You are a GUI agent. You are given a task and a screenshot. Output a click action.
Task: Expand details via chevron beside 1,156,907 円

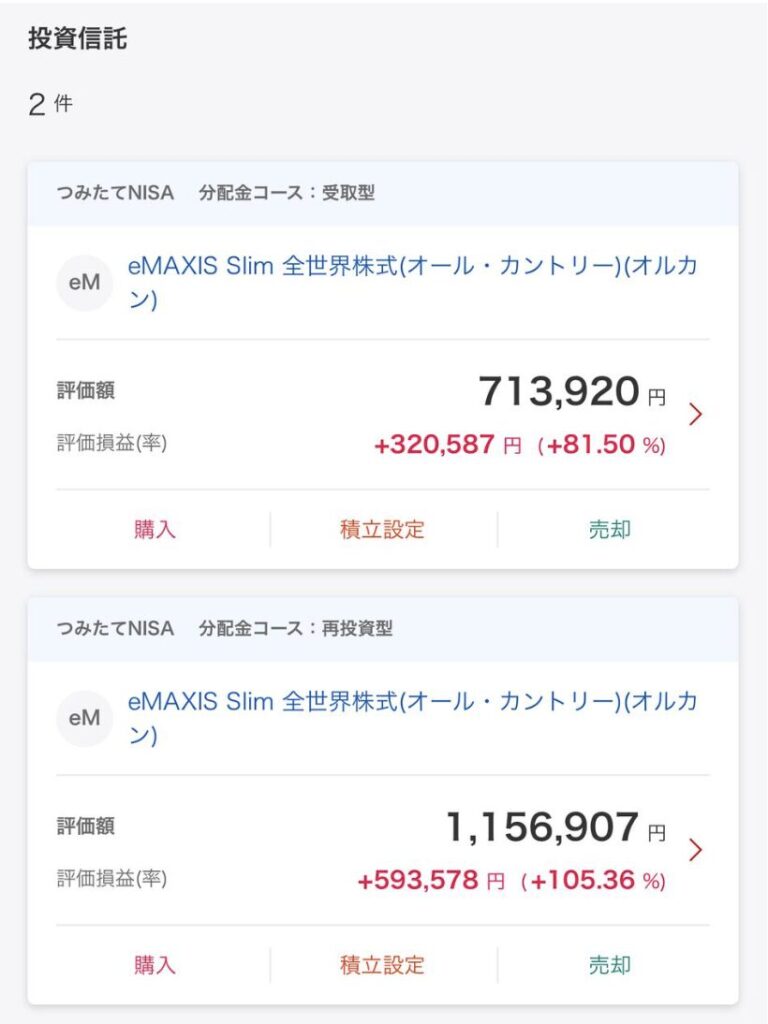click(x=696, y=850)
